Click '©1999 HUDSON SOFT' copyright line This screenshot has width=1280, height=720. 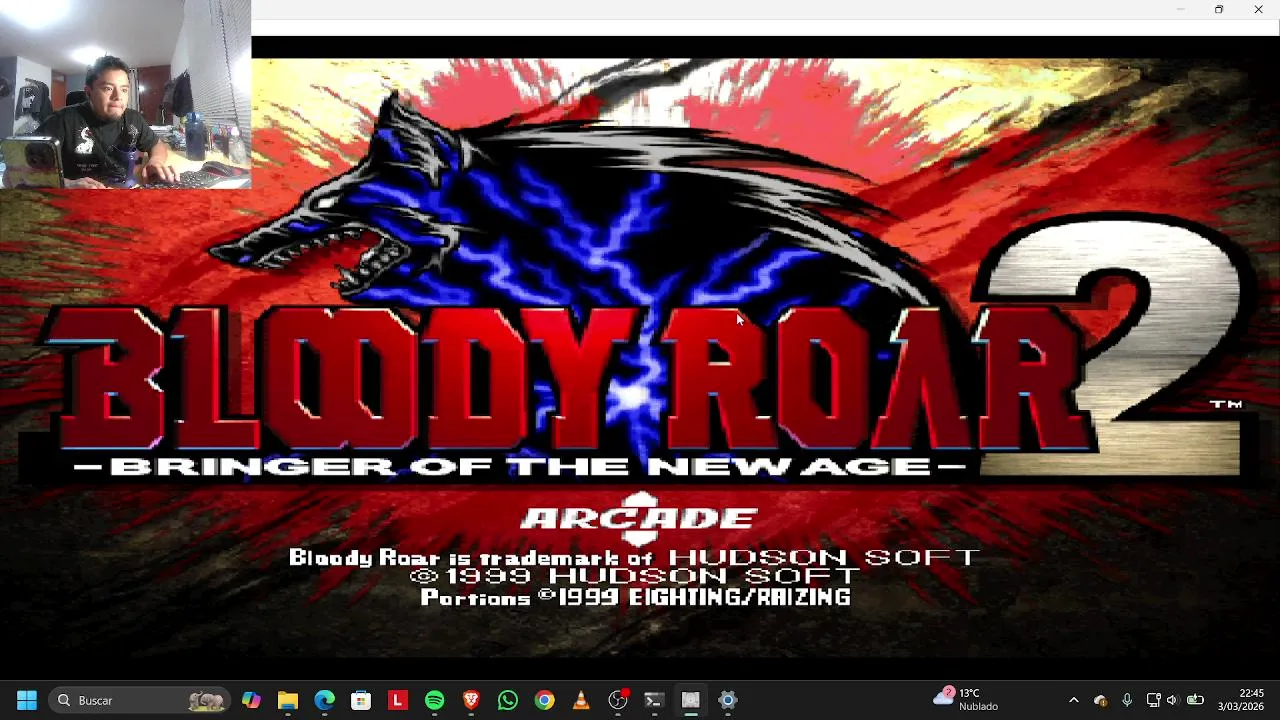point(634,577)
